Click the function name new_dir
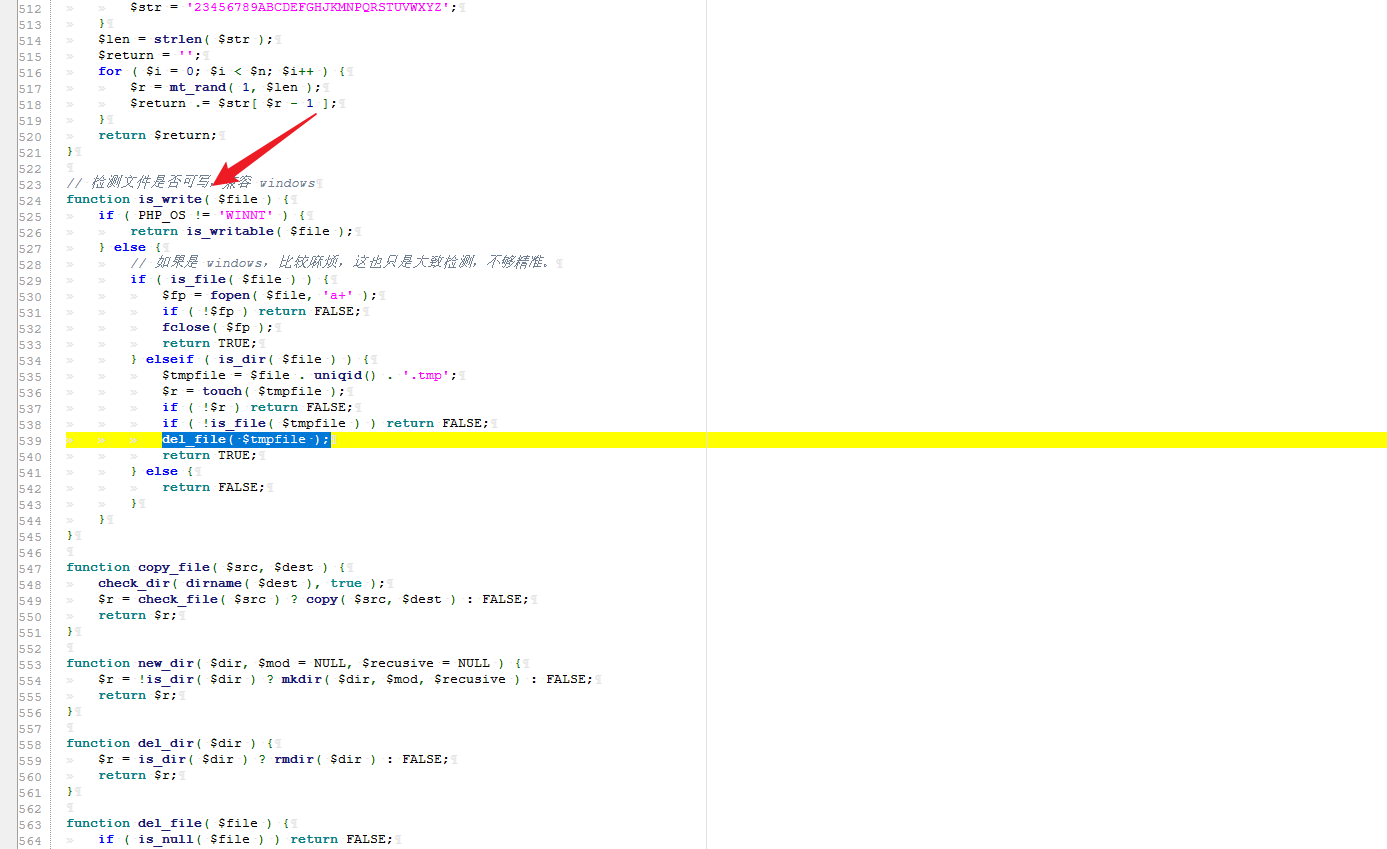 point(167,662)
